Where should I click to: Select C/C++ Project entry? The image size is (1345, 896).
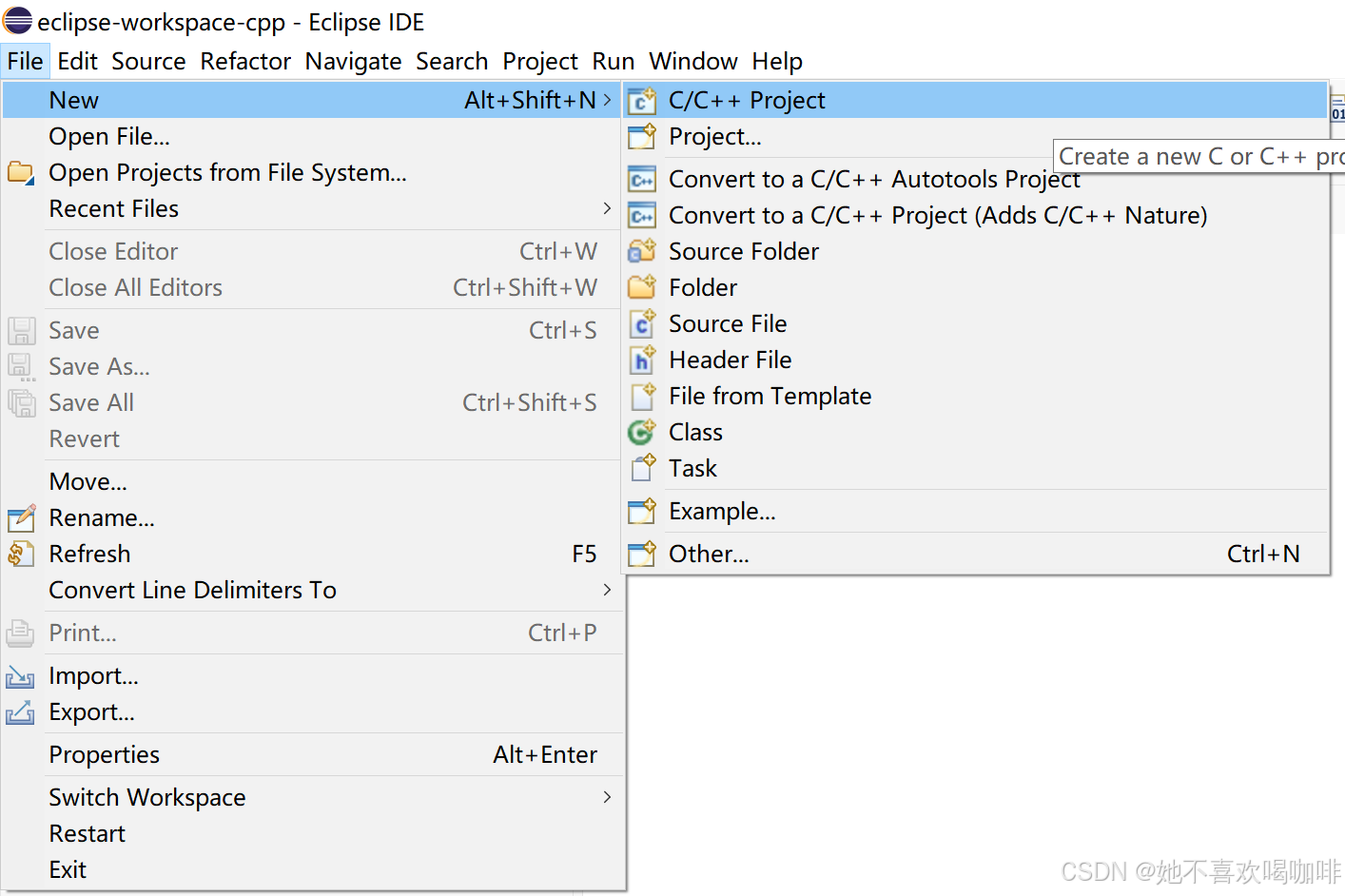coord(975,100)
